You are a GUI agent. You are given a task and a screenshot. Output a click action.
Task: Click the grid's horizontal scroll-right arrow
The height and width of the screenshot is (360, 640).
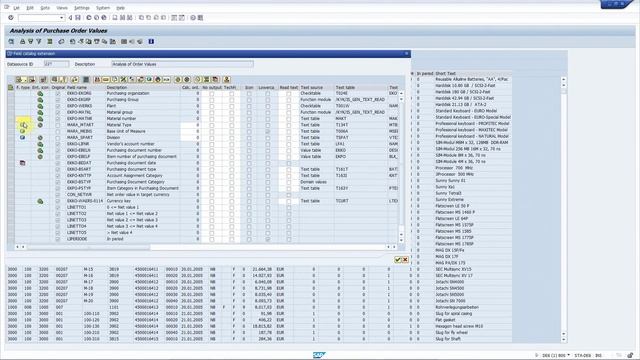(x=394, y=247)
